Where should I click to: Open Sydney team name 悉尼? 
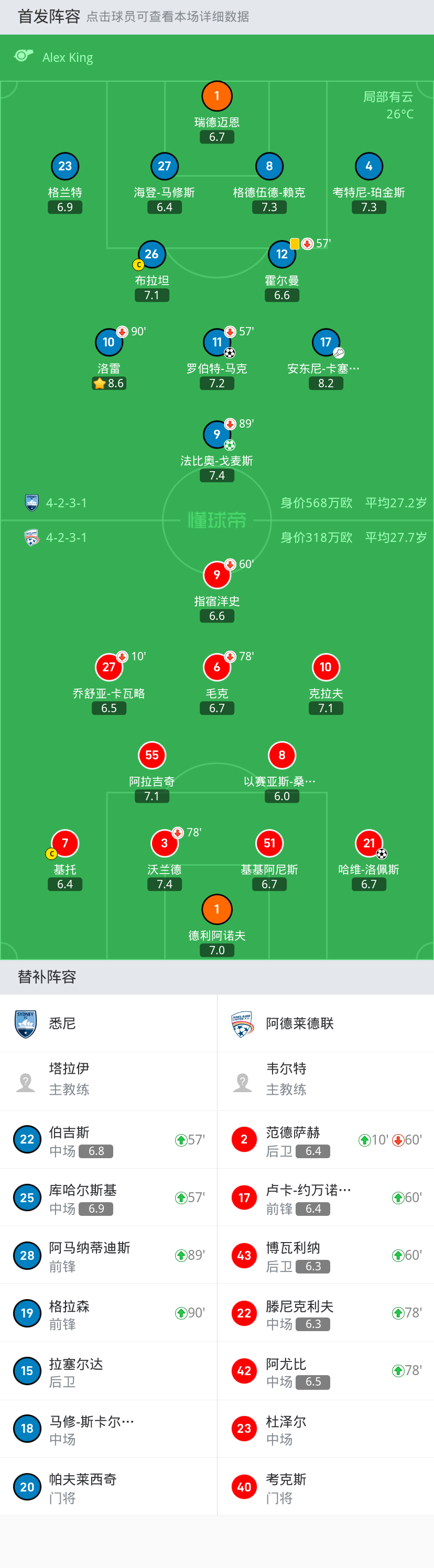coord(63,1024)
